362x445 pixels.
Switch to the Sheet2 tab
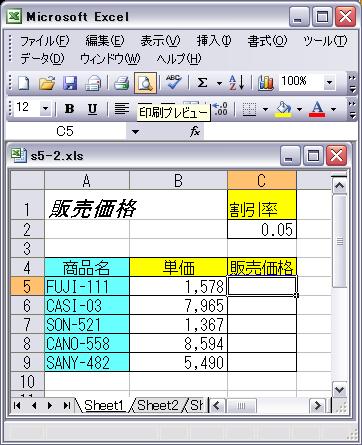[157, 405]
